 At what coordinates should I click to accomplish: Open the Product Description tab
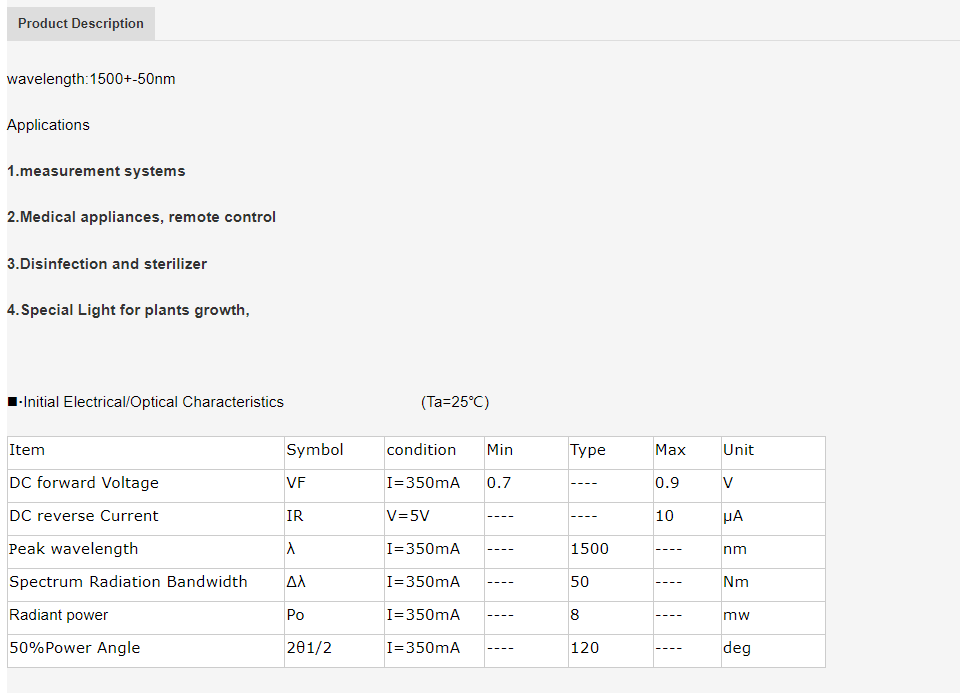click(81, 23)
